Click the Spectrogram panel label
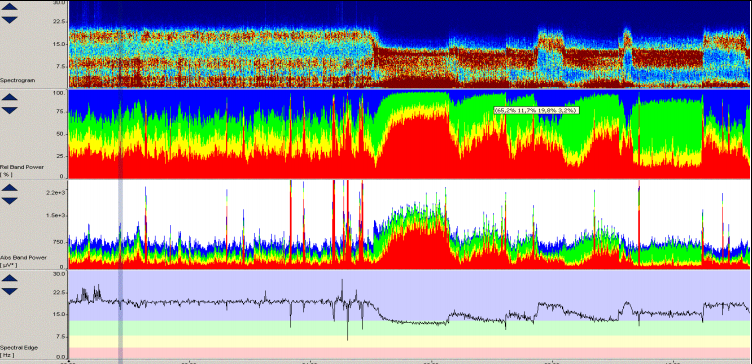The image size is (752, 364). click(x=17, y=80)
